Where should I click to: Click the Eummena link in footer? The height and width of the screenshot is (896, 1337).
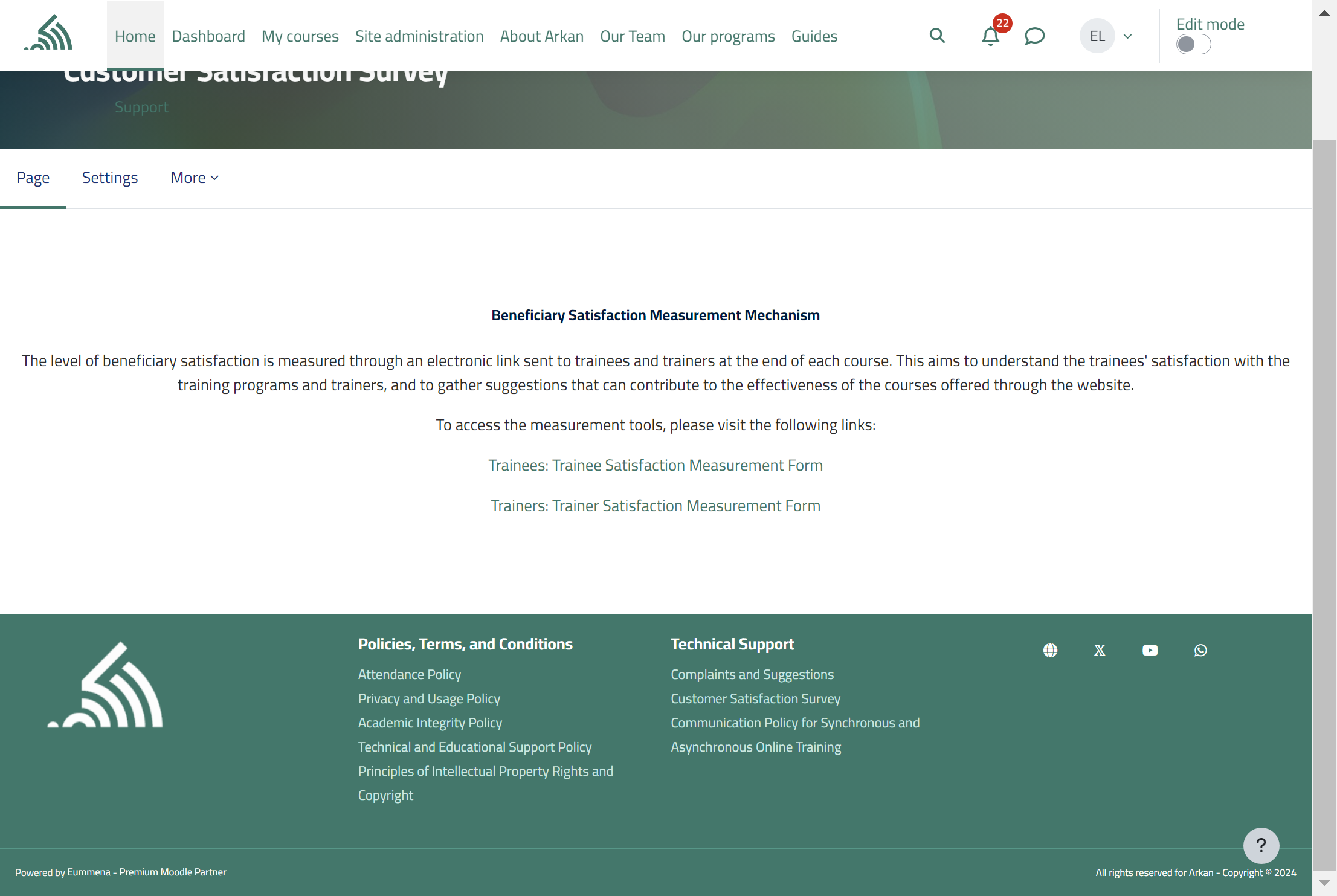tap(147, 872)
